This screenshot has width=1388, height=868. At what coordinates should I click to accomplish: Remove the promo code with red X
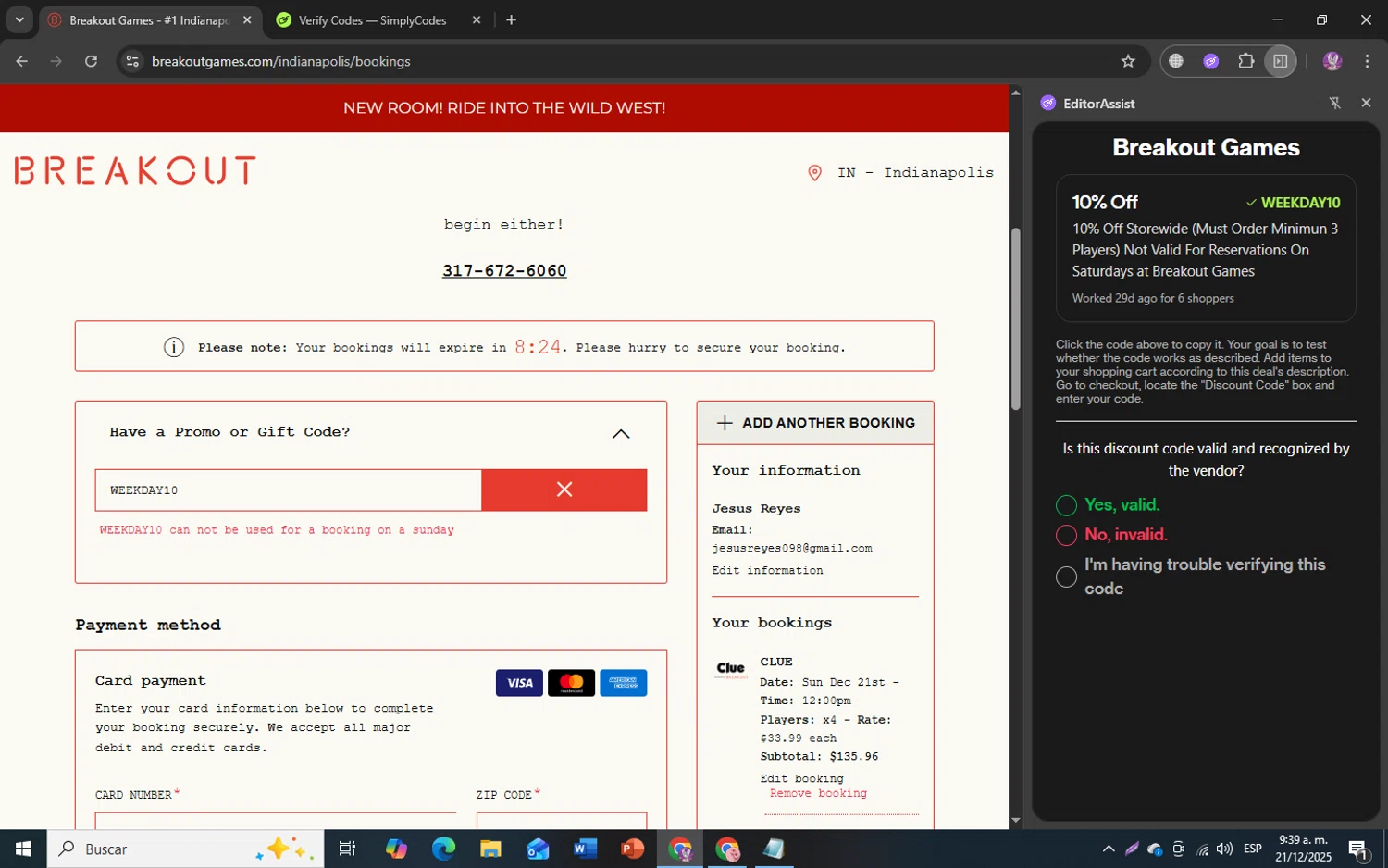click(564, 490)
